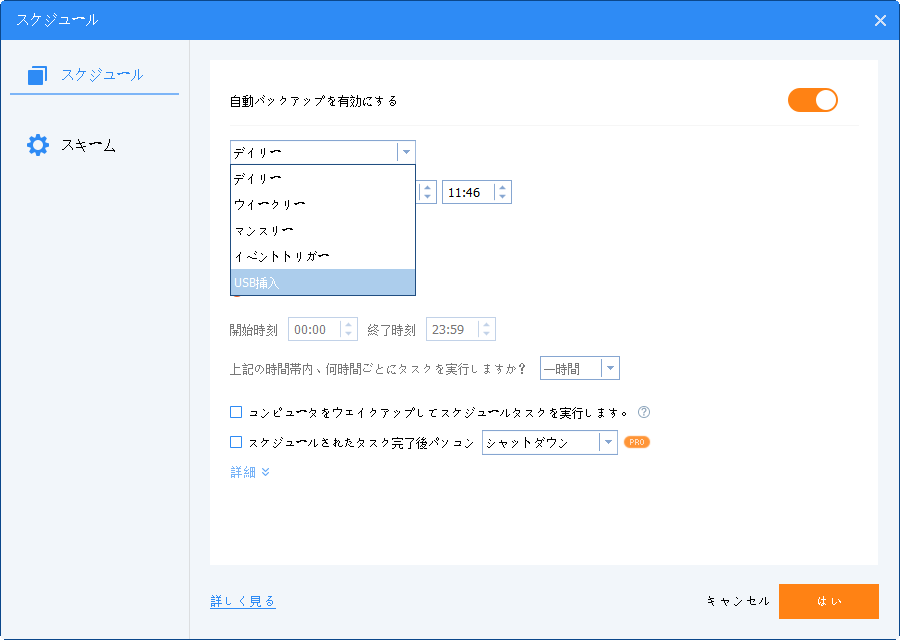
Task: Click the help question mark icon
Action: pyautogui.click(x=644, y=412)
